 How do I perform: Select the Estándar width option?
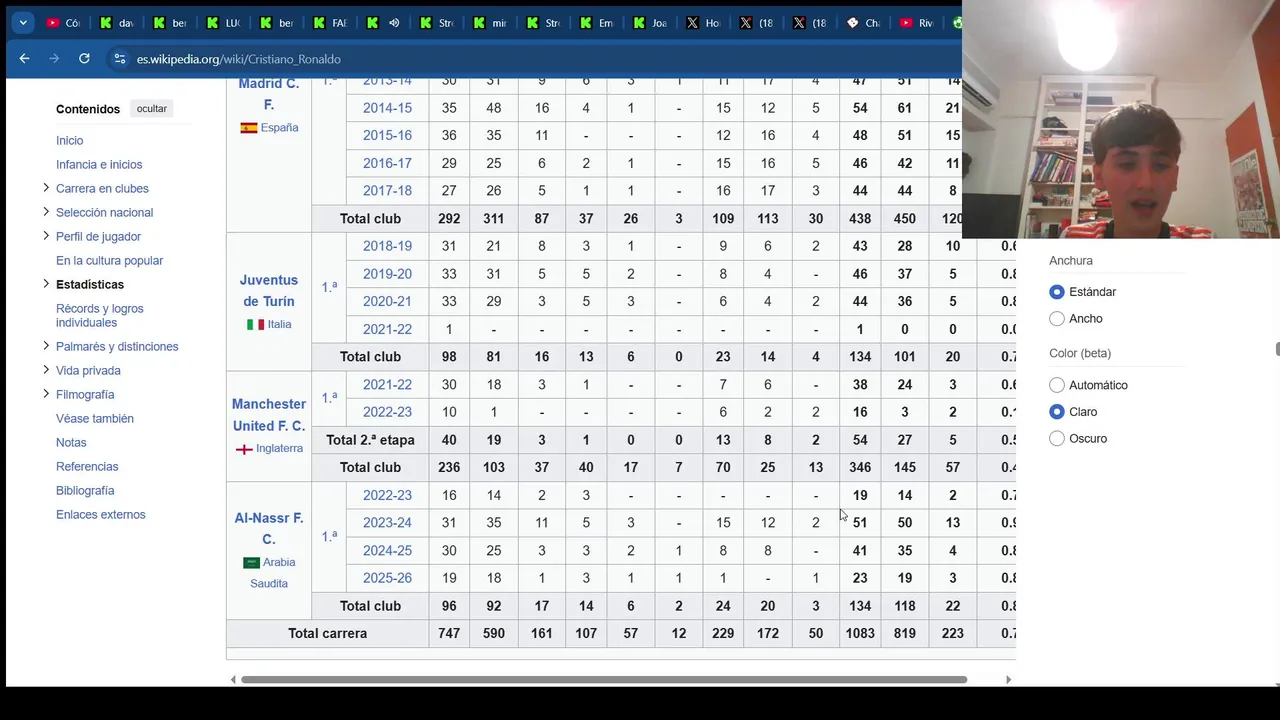pyautogui.click(x=1057, y=292)
